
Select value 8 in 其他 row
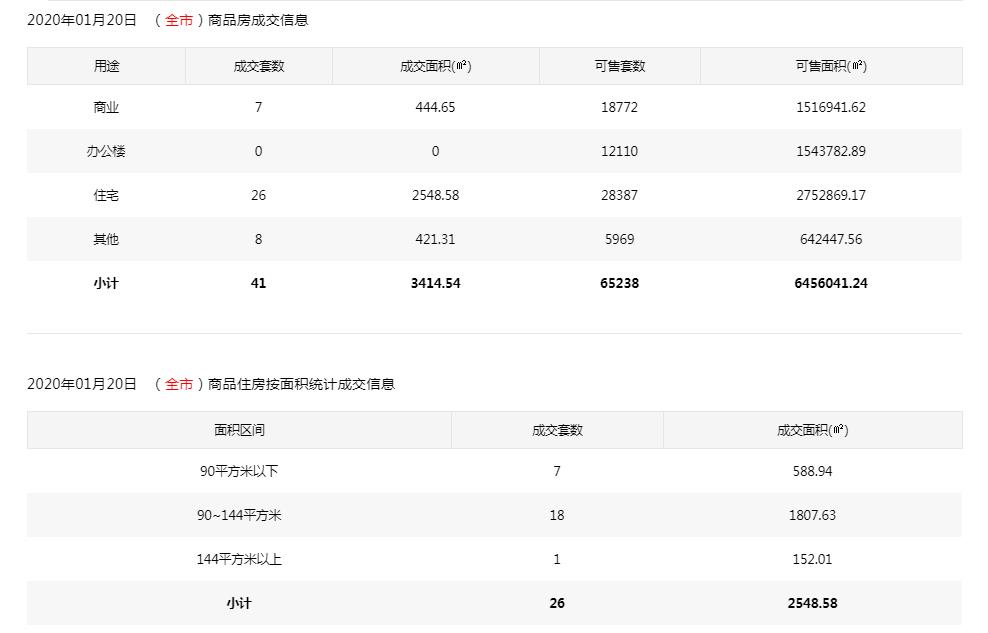258,239
